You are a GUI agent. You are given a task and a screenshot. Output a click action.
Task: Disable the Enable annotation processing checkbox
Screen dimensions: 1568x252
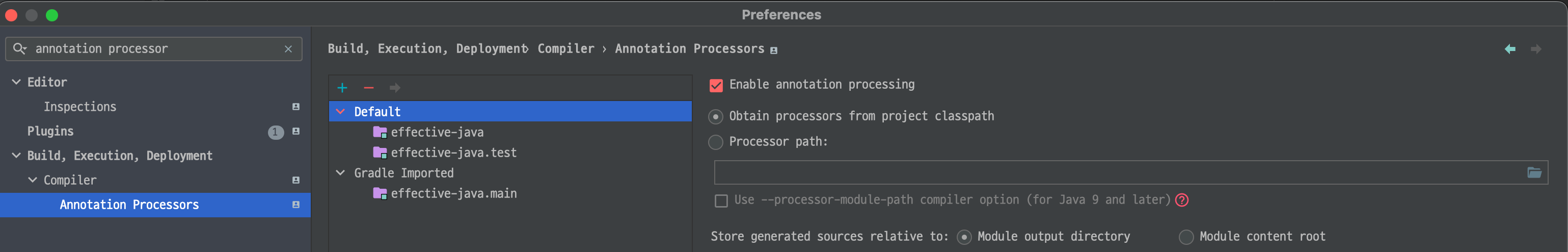coord(716,85)
